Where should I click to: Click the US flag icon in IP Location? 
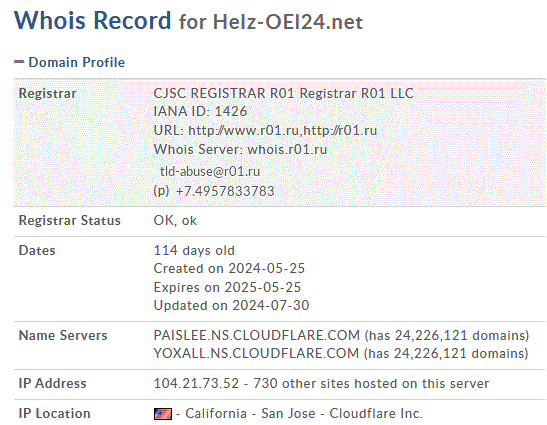(163, 414)
